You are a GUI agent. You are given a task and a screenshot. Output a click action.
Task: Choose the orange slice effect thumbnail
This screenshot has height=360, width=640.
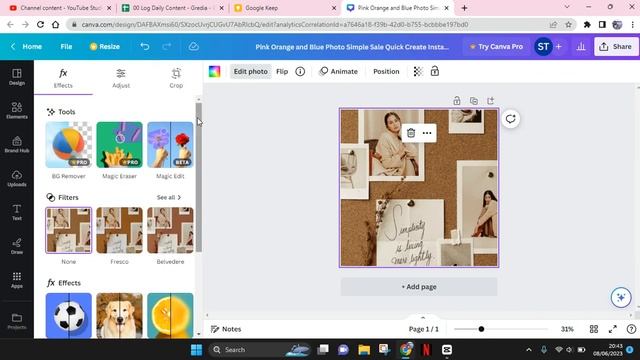pyautogui.click(x=170, y=316)
